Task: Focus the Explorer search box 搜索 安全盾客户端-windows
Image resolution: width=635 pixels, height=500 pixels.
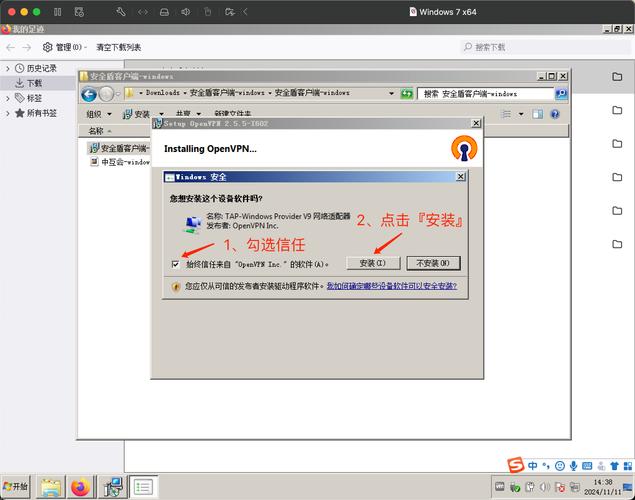Action: (x=486, y=94)
